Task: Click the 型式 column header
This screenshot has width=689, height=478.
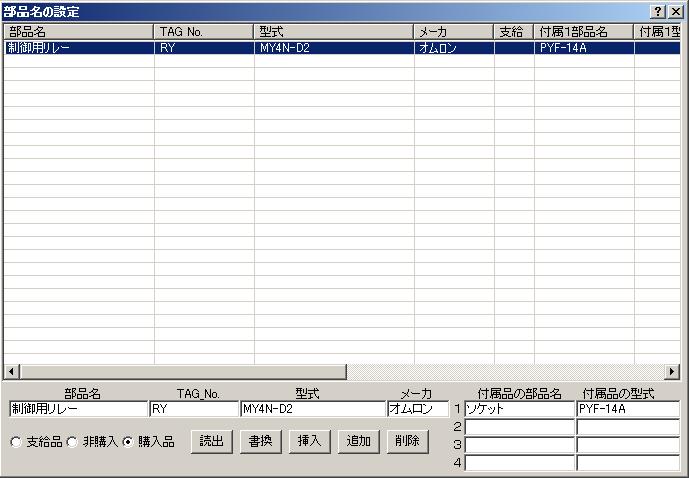Action: (x=334, y=32)
